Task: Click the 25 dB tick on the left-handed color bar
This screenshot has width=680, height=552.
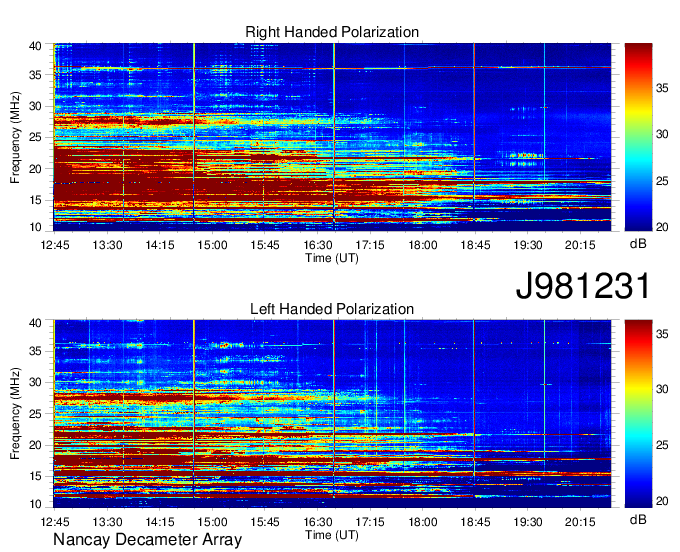Action: (x=662, y=445)
